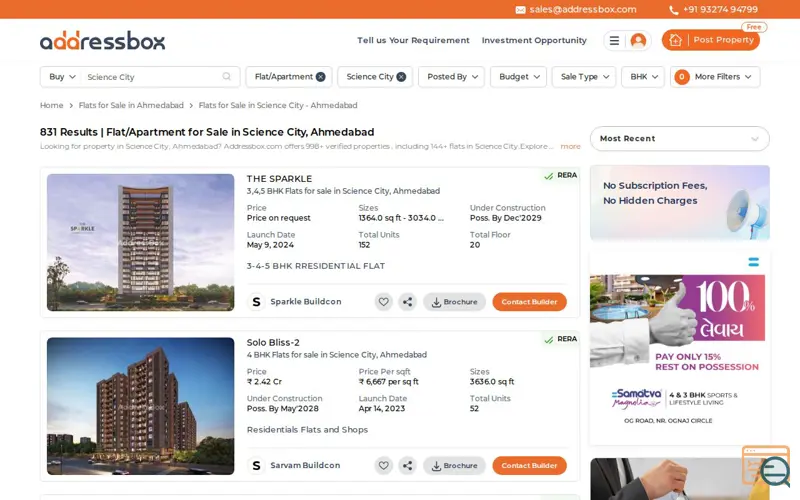Click the RERA checkmark on THE SPARKLE
800x500 pixels.
pos(548,176)
